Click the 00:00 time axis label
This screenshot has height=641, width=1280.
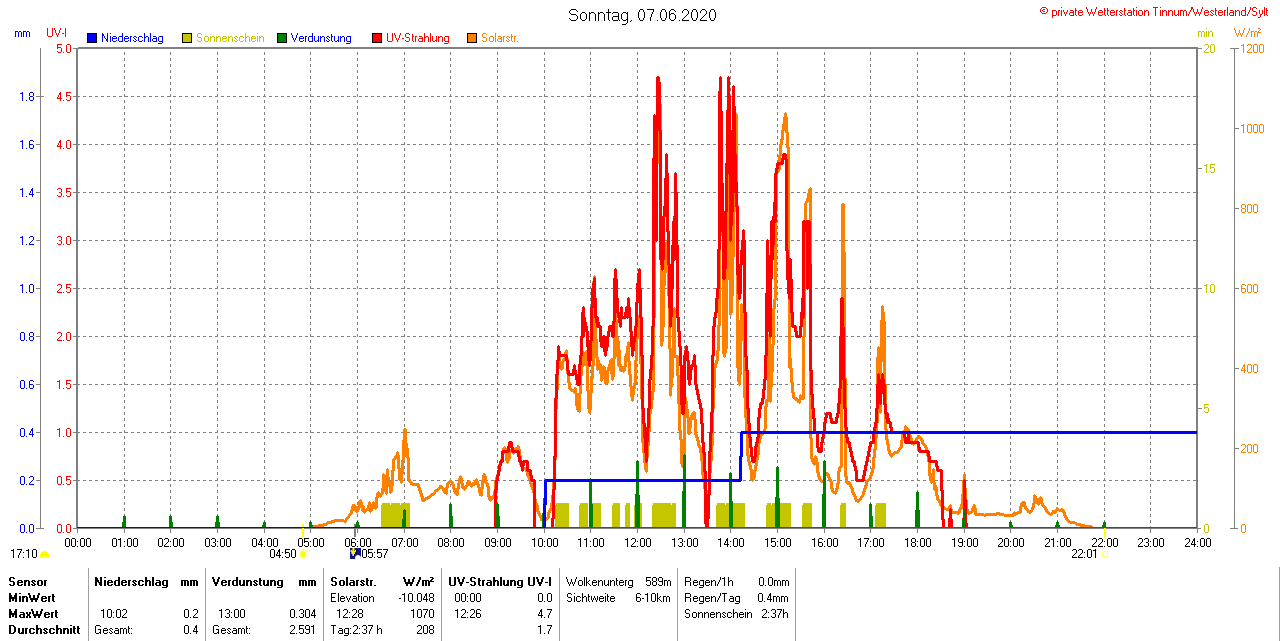click(x=78, y=543)
